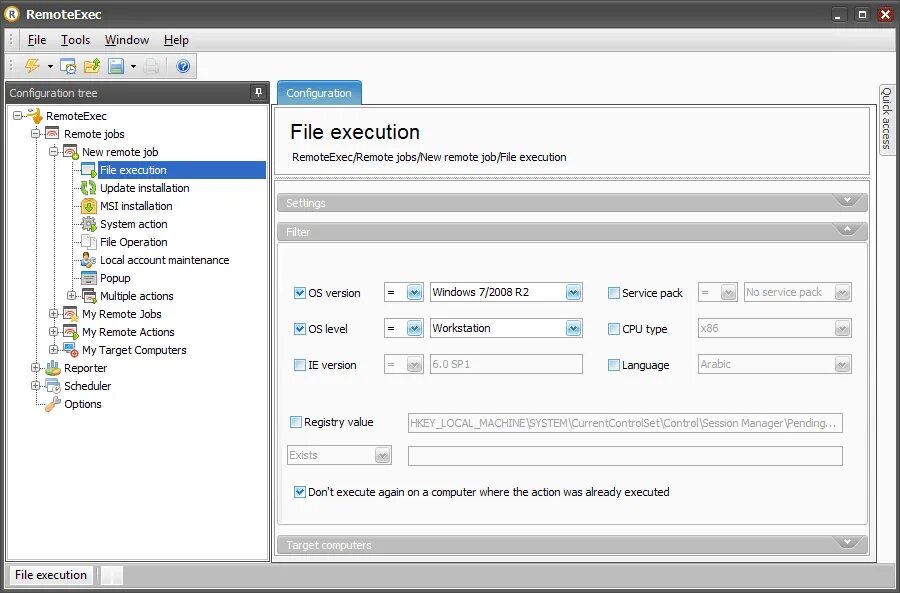Click the Popup tree icon

coord(88,278)
